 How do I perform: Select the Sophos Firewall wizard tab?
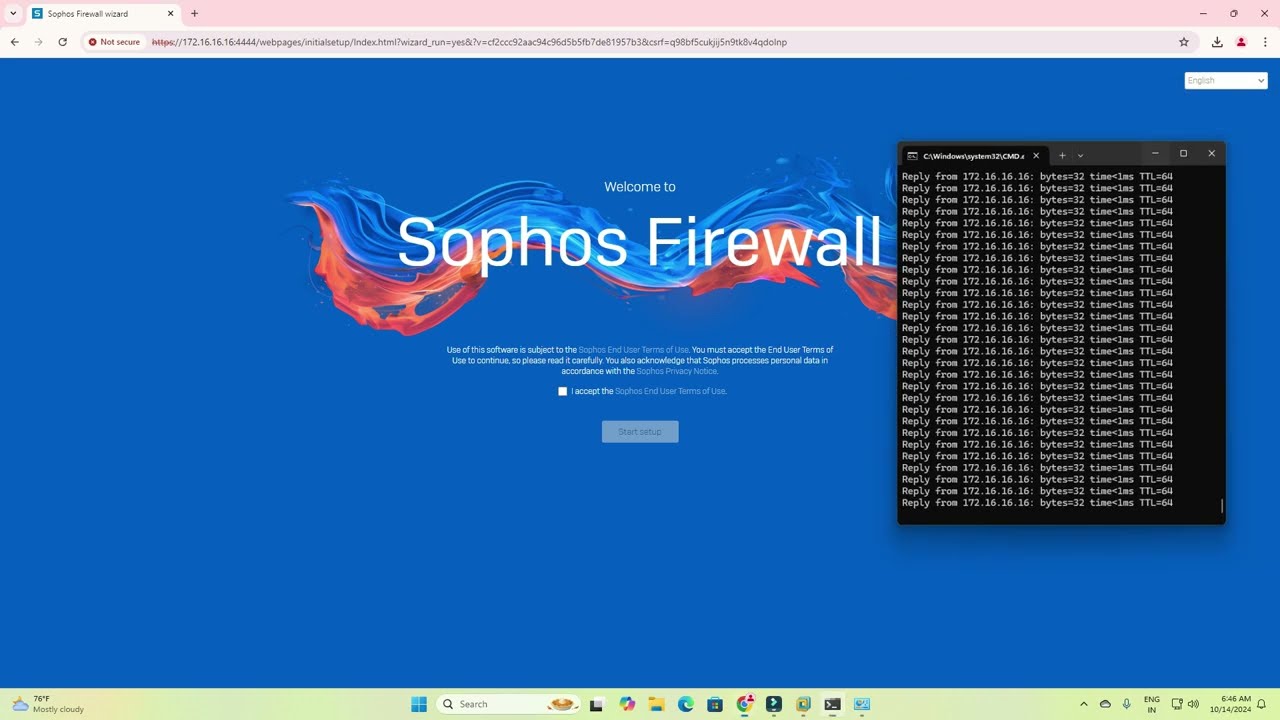pos(103,14)
